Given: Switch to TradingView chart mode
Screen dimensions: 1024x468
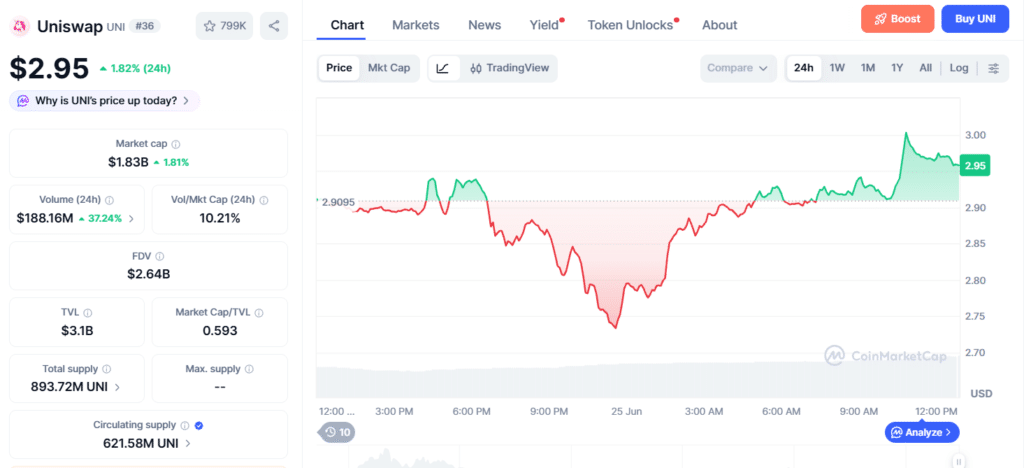Looking at the screenshot, I should (x=509, y=68).
